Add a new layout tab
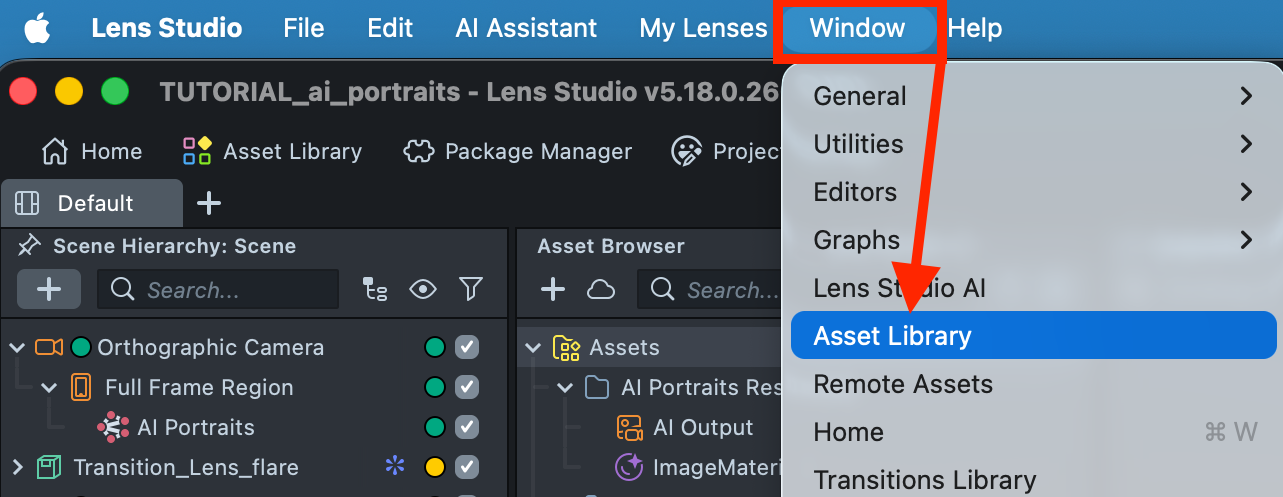Image resolution: width=1283 pixels, height=497 pixels. tap(208, 204)
